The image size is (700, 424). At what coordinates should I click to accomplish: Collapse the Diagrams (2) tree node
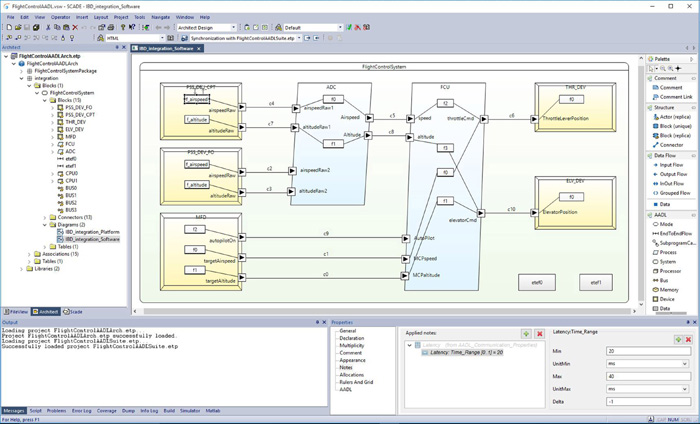pyautogui.click(x=45, y=225)
